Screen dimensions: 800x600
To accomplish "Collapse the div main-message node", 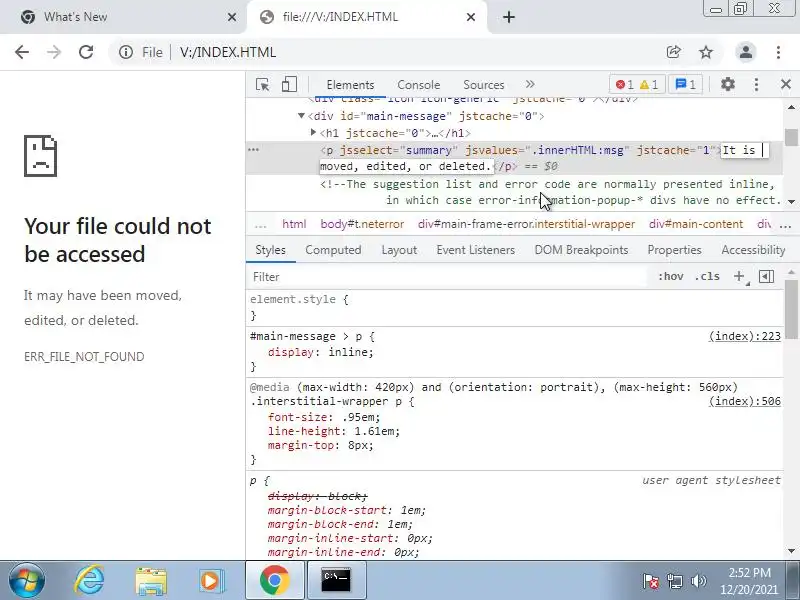I will coord(301,116).
